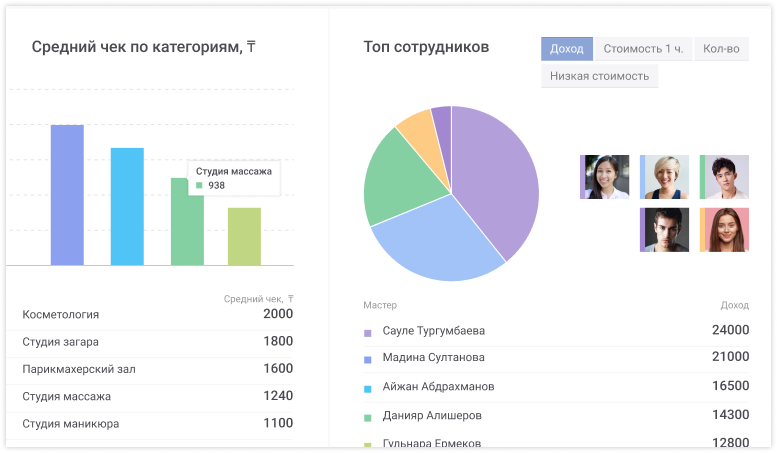The height and width of the screenshot is (453, 777).
Task: Click the green legend marker beside Данияр Алишеров
Action: point(368,416)
